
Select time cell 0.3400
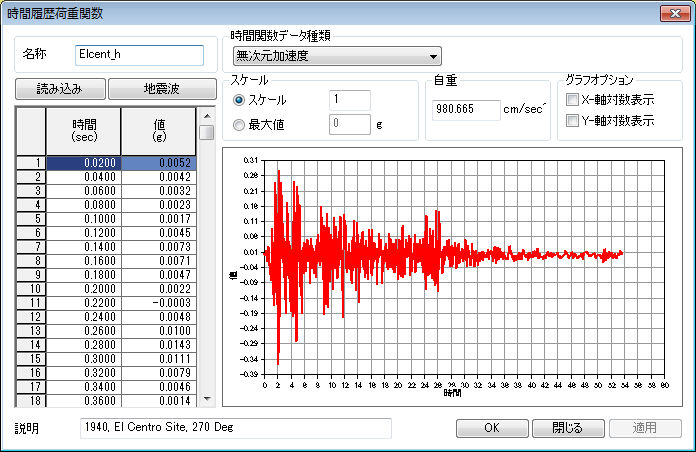[x=83, y=387]
